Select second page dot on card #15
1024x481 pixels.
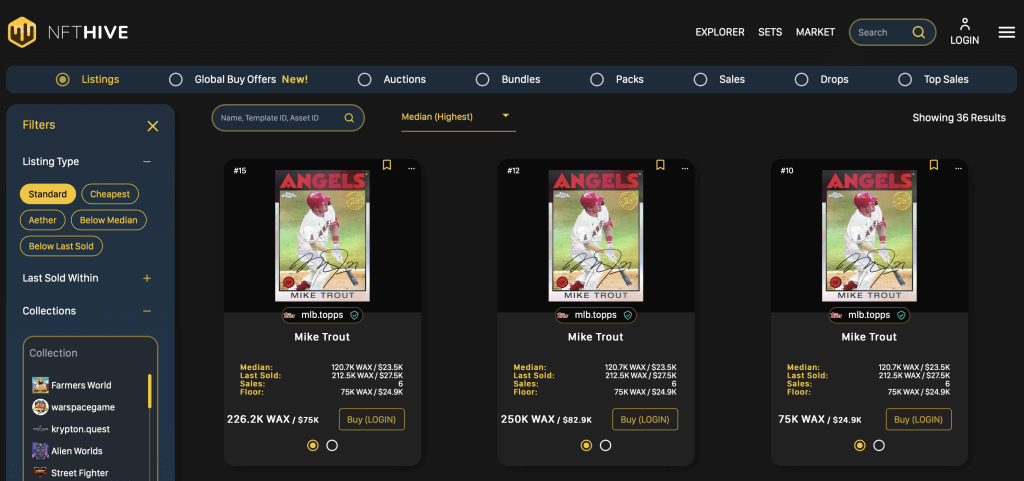(332, 445)
